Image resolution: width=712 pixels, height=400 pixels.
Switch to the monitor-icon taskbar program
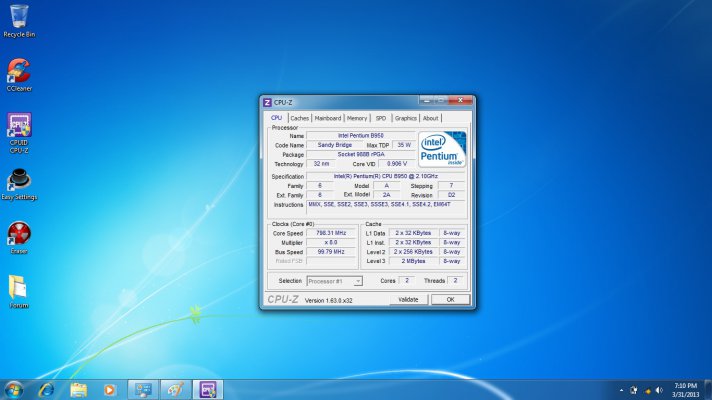tap(143, 390)
